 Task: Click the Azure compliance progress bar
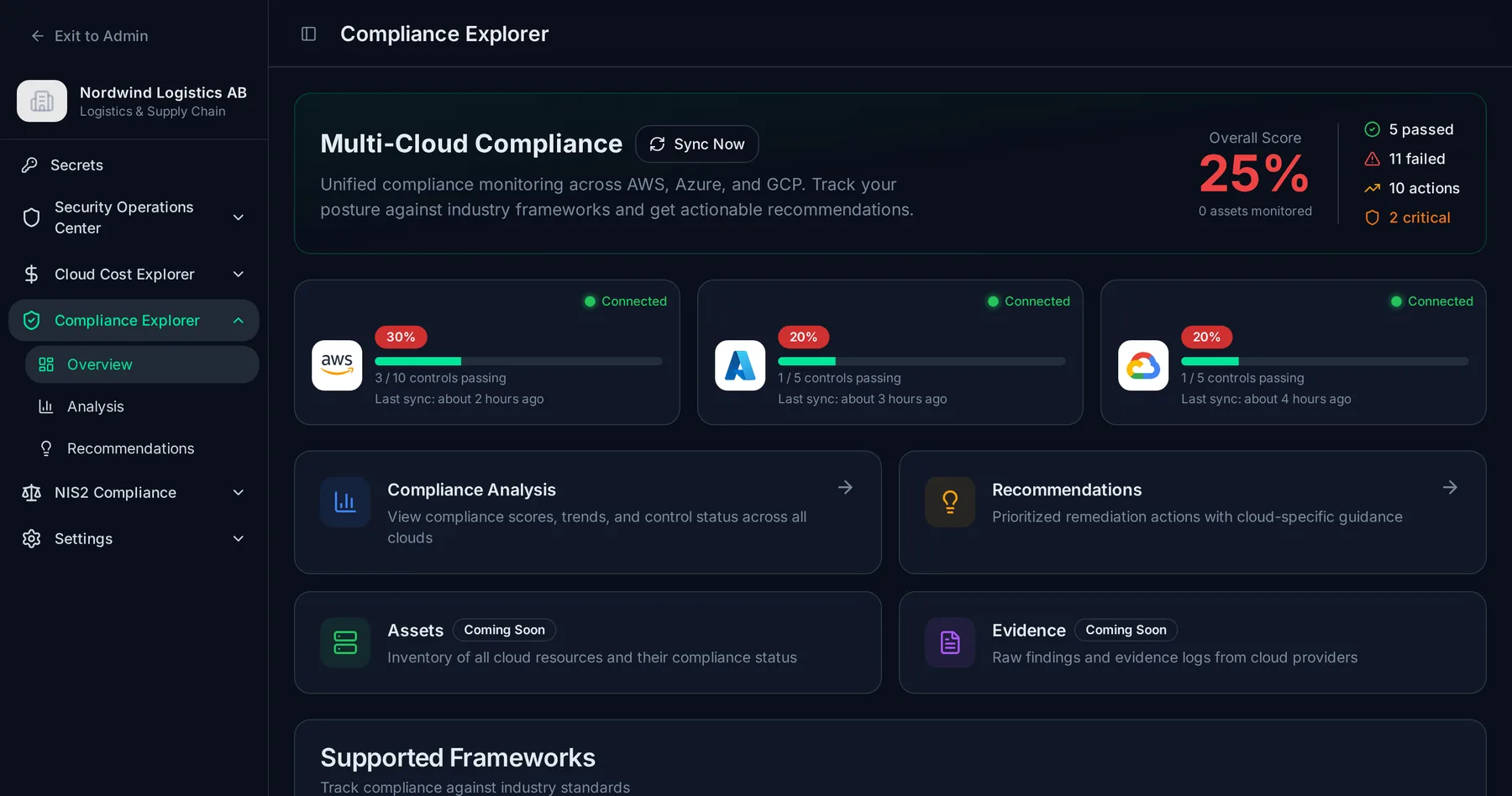pos(921,361)
